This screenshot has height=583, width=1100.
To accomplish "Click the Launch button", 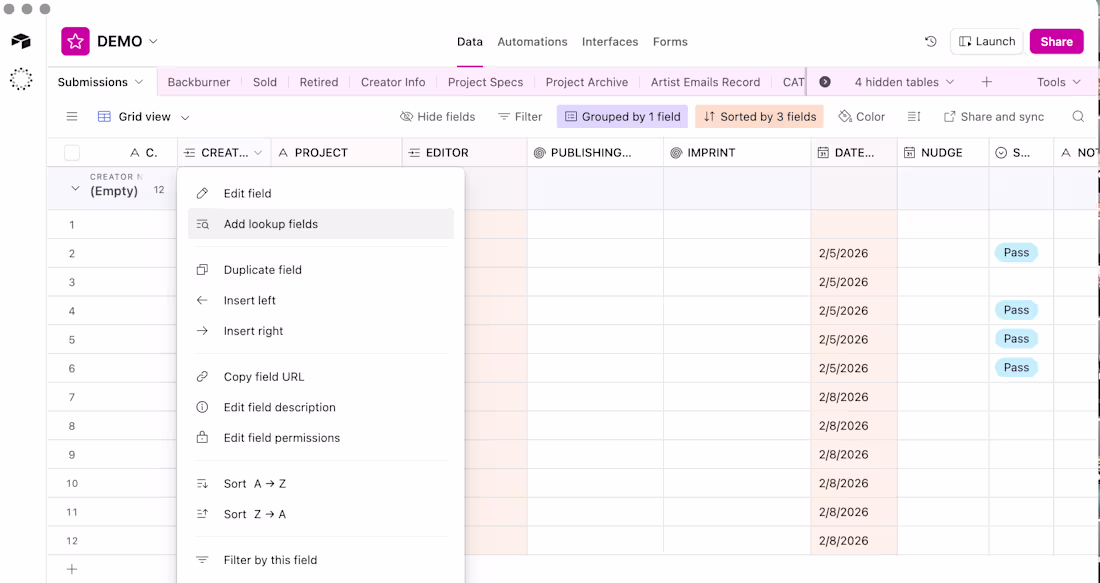I will [x=986, y=42].
